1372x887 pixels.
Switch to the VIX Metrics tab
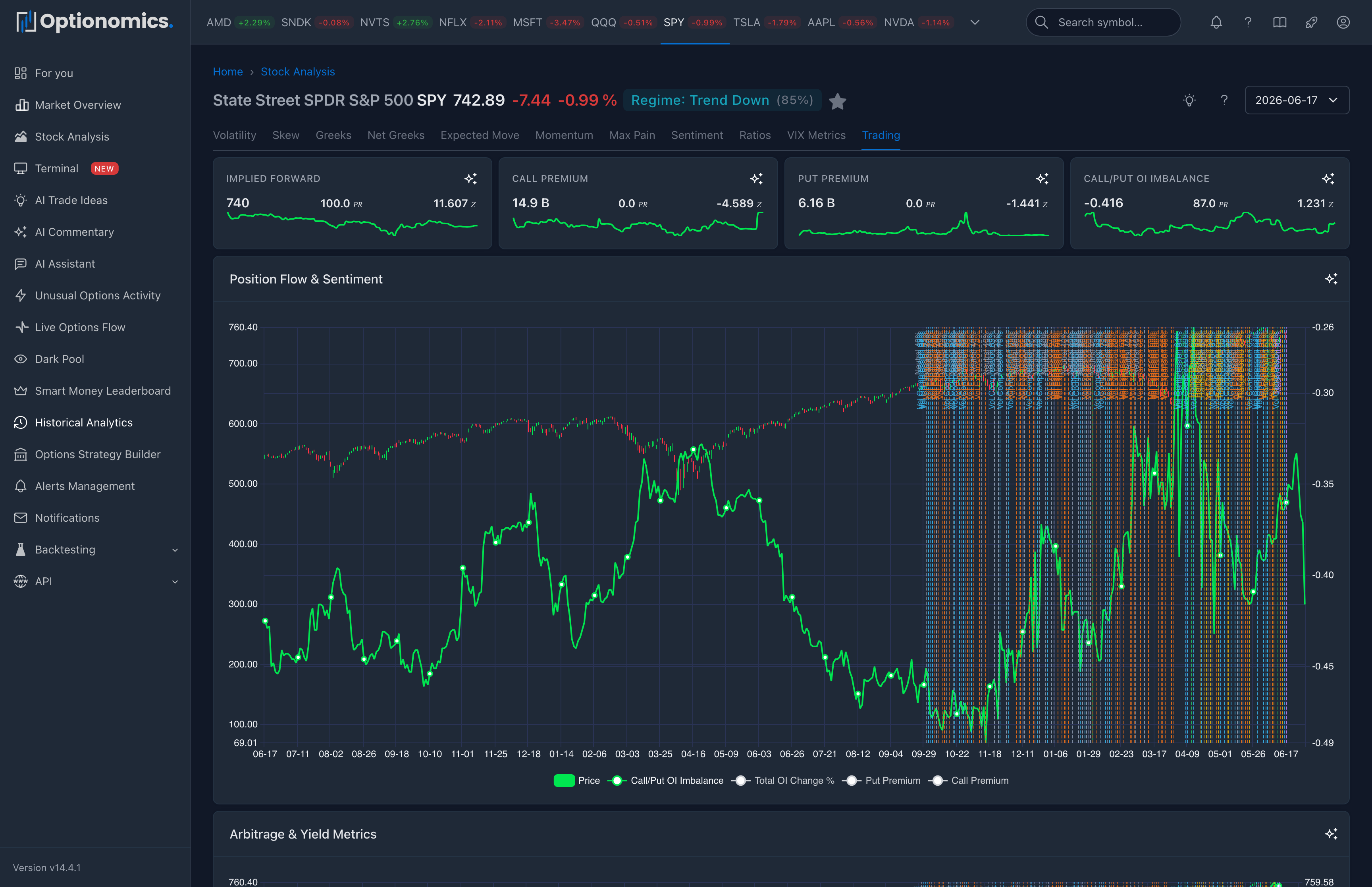click(x=816, y=135)
